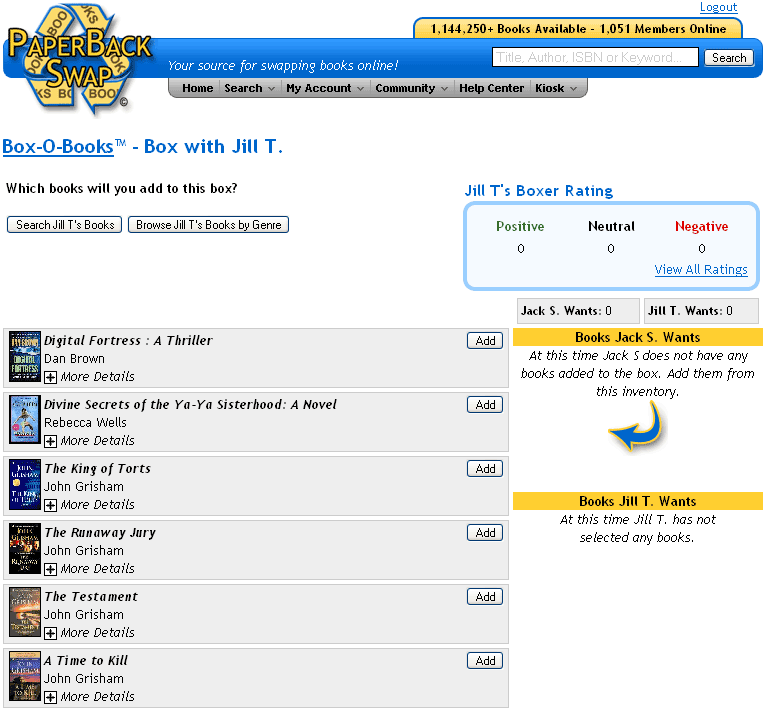Click the Jack S. Wants: 0 counter
Image resolution: width=767 pixels, height=715 pixels.
578,311
